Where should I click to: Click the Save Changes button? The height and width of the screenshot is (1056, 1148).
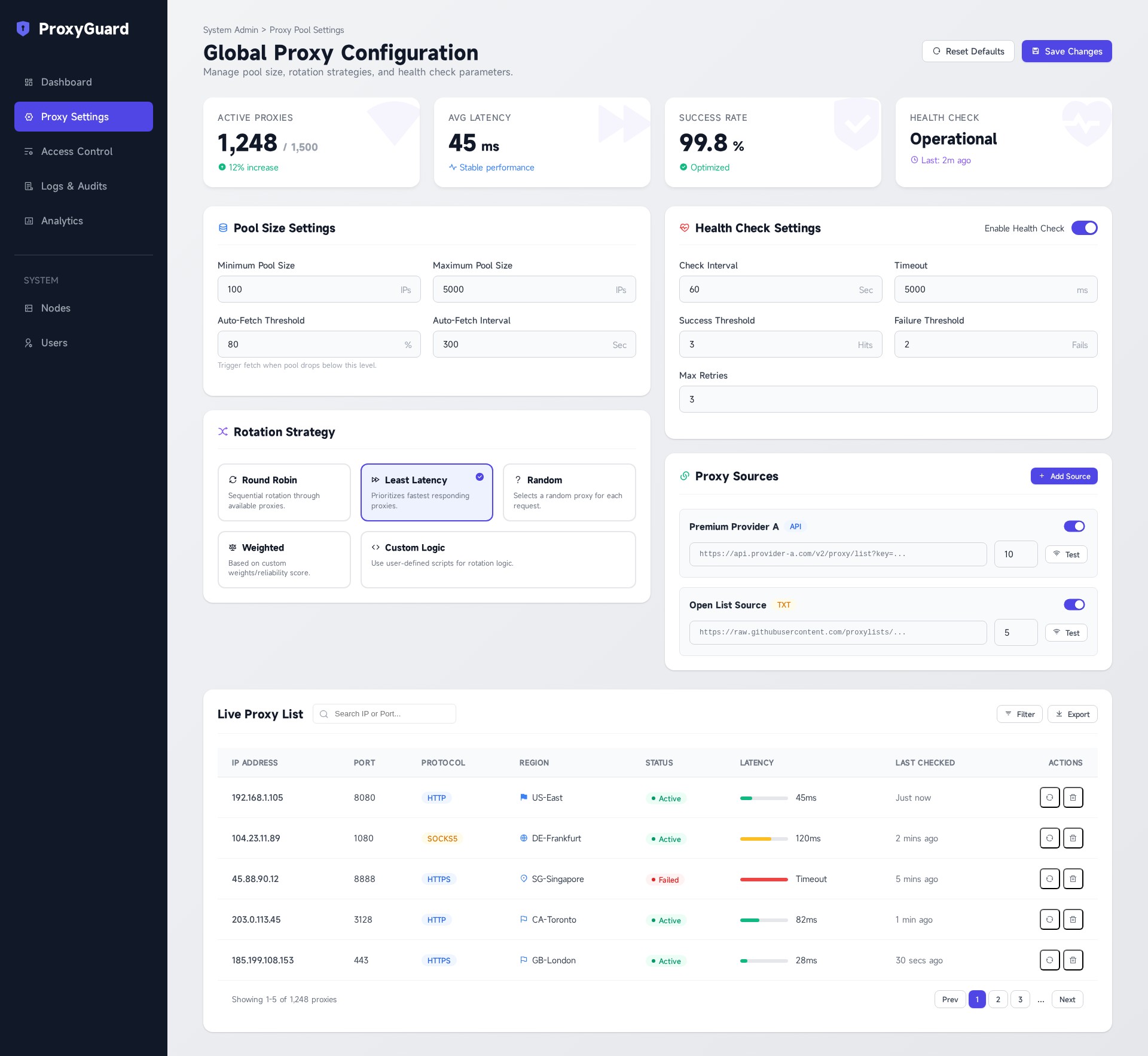(1066, 51)
